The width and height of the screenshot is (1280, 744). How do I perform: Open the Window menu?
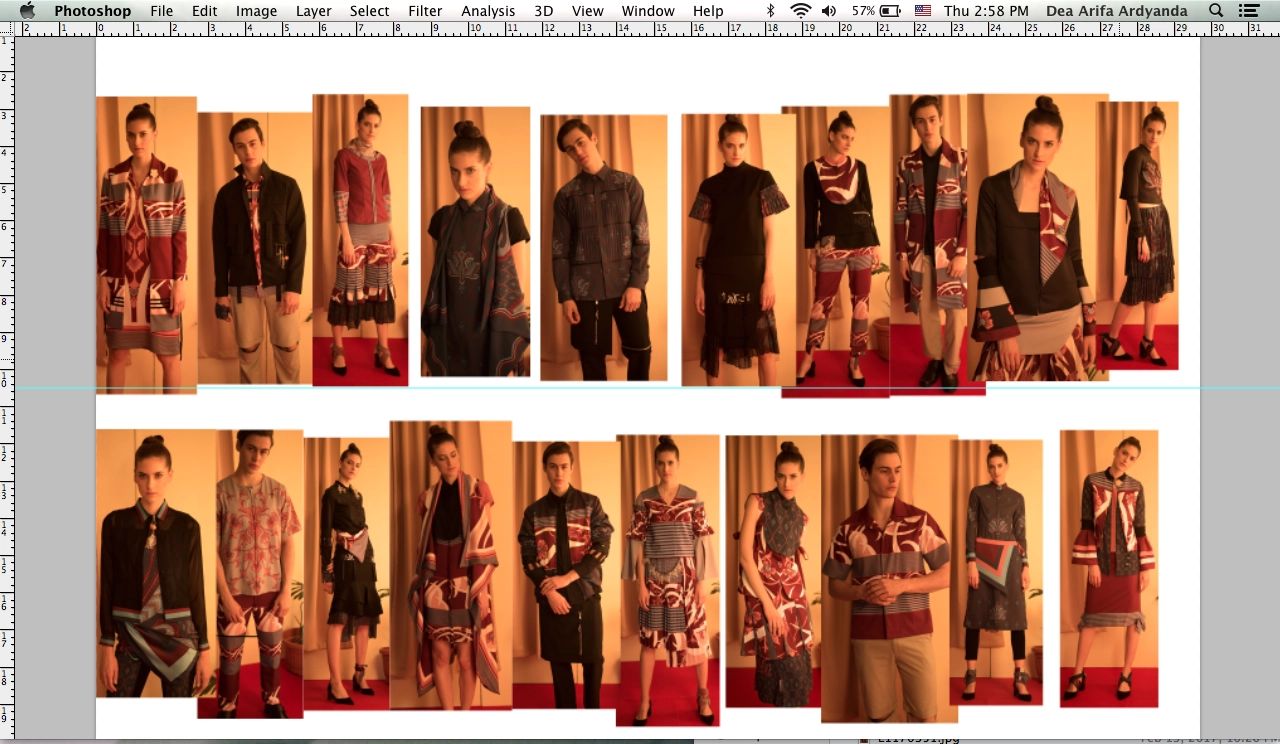pos(648,11)
